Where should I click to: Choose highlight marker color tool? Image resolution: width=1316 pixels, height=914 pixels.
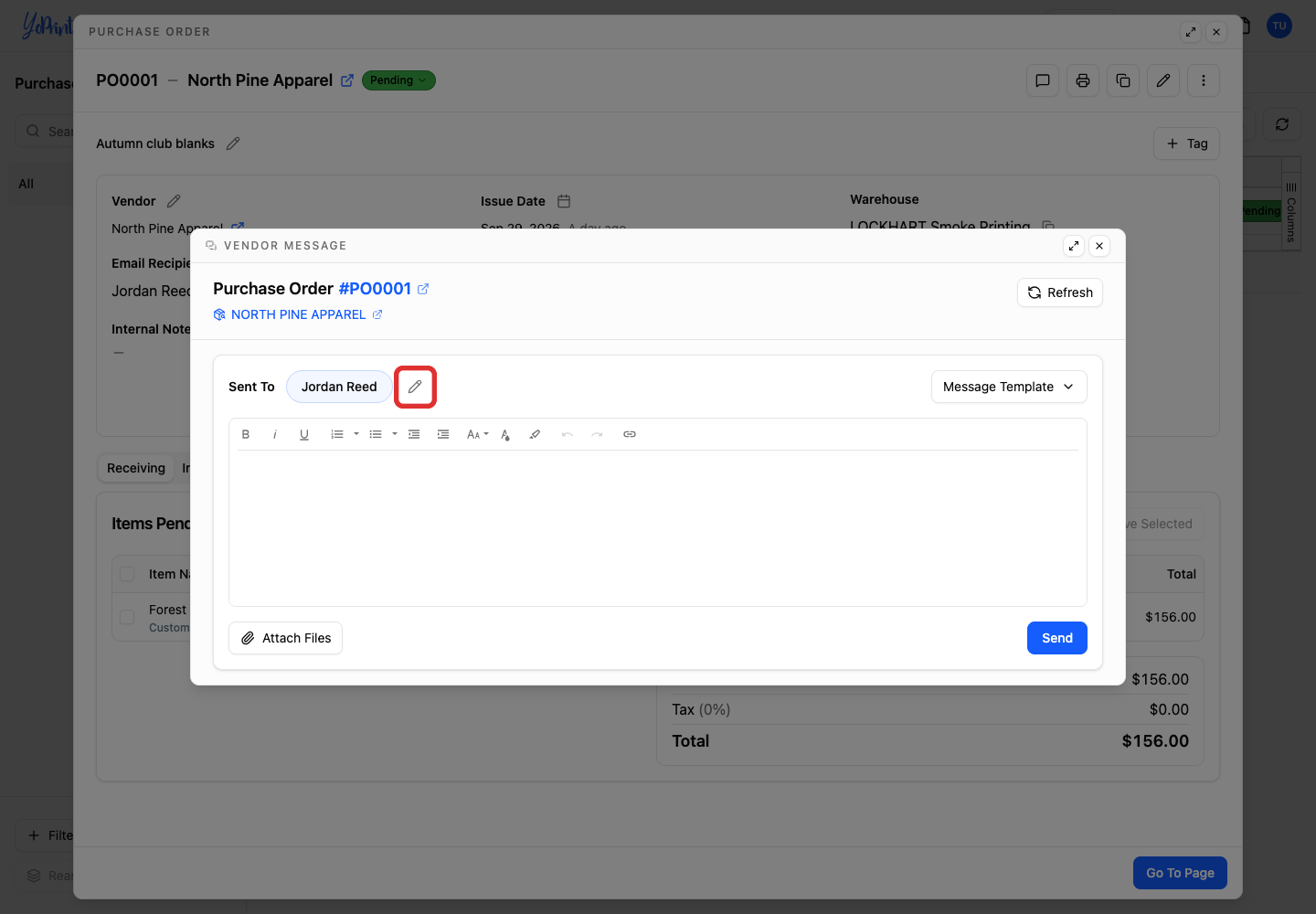[535, 434]
